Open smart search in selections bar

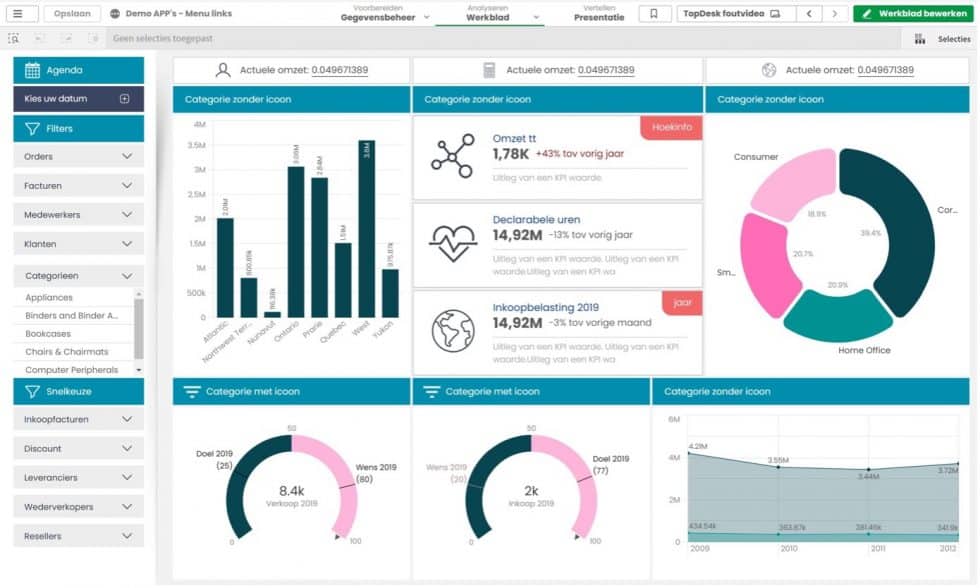(13, 38)
